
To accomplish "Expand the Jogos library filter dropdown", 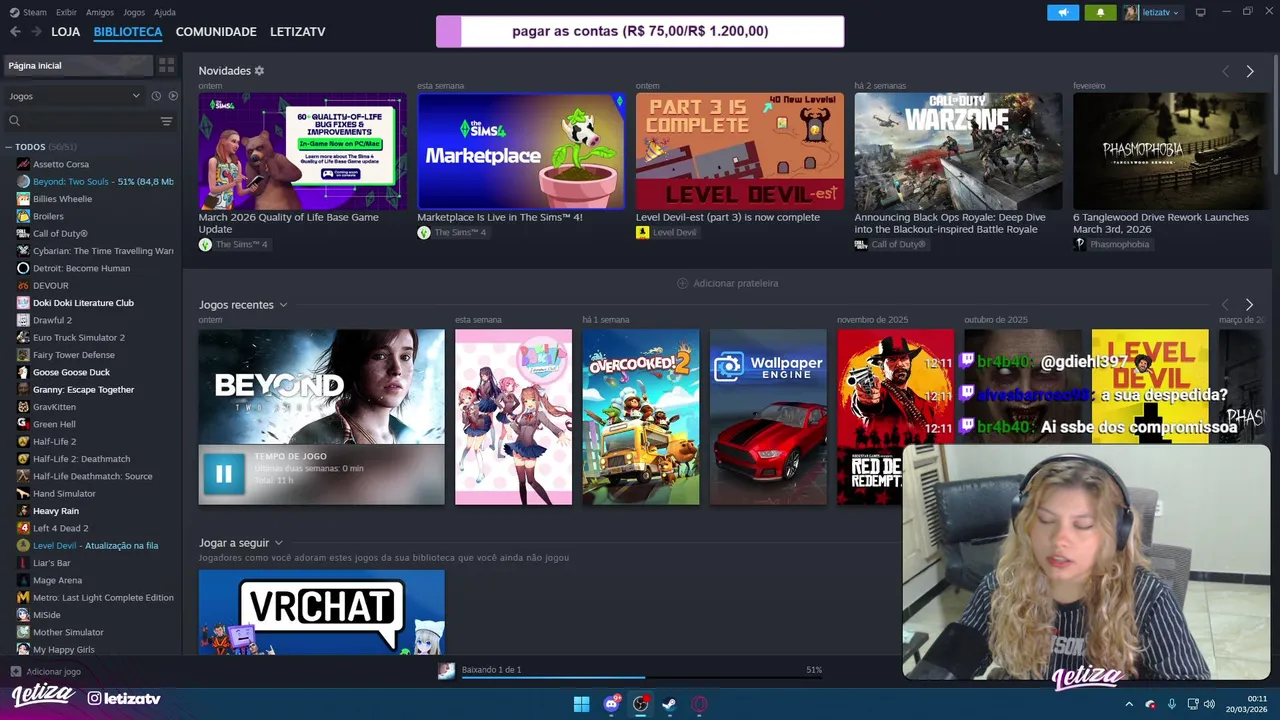I will pos(74,96).
